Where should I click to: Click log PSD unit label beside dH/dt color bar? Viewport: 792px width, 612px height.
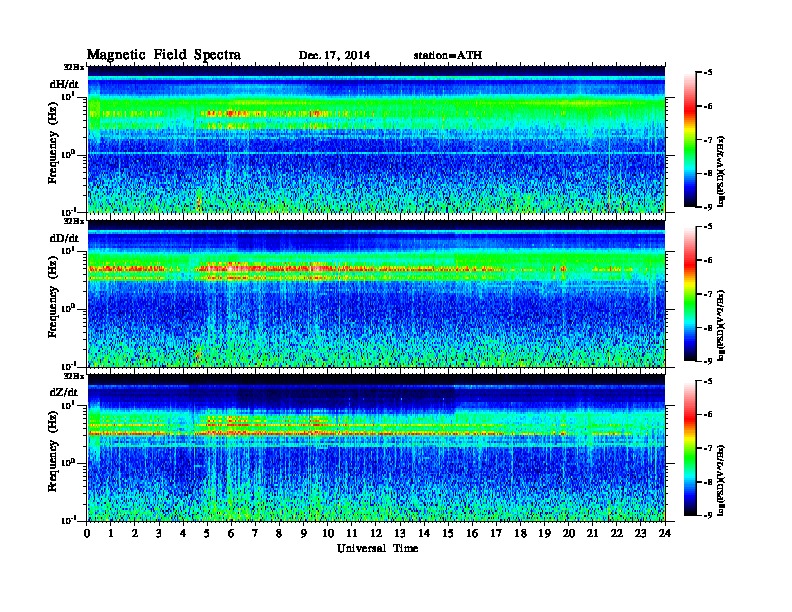[x=721, y=172]
